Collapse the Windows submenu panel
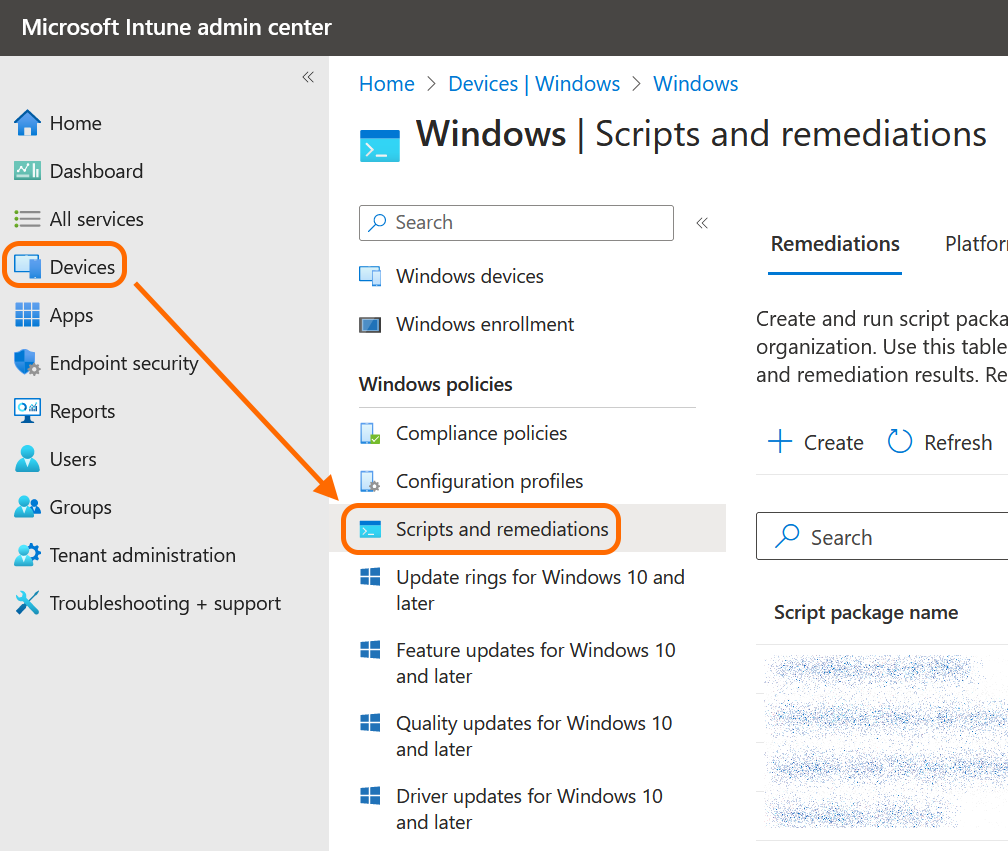Screen dimensions: 1008x851 coord(702,223)
